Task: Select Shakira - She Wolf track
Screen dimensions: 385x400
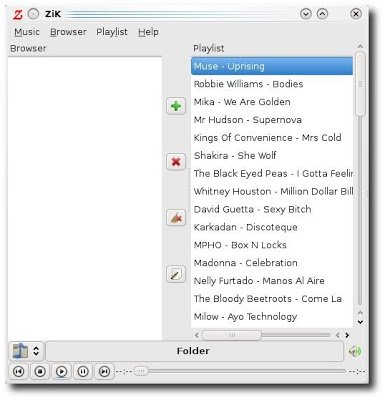Action: [x=272, y=155]
